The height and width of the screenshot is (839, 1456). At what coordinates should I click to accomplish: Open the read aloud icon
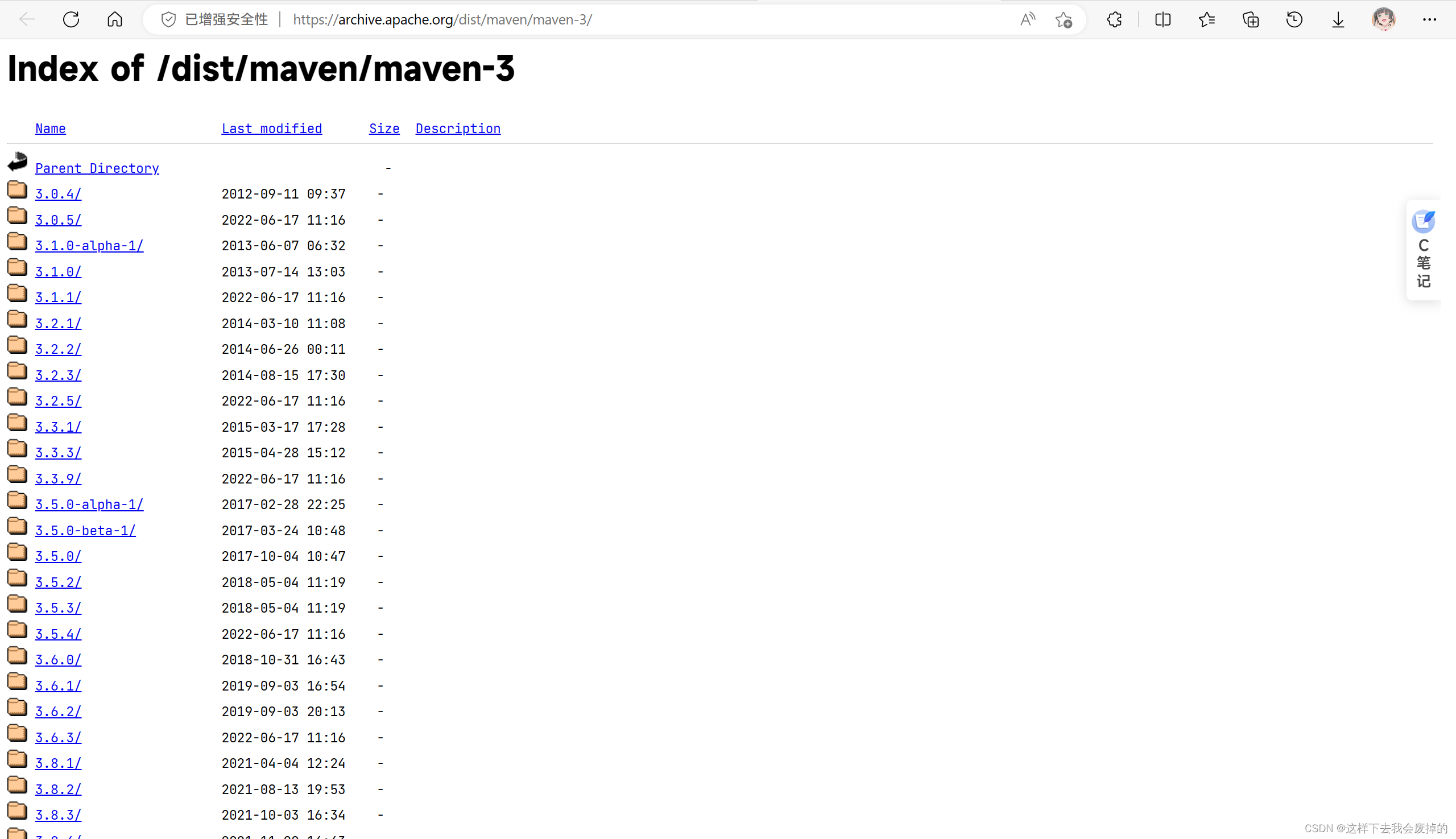pyautogui.click(x=1027, y=19)
